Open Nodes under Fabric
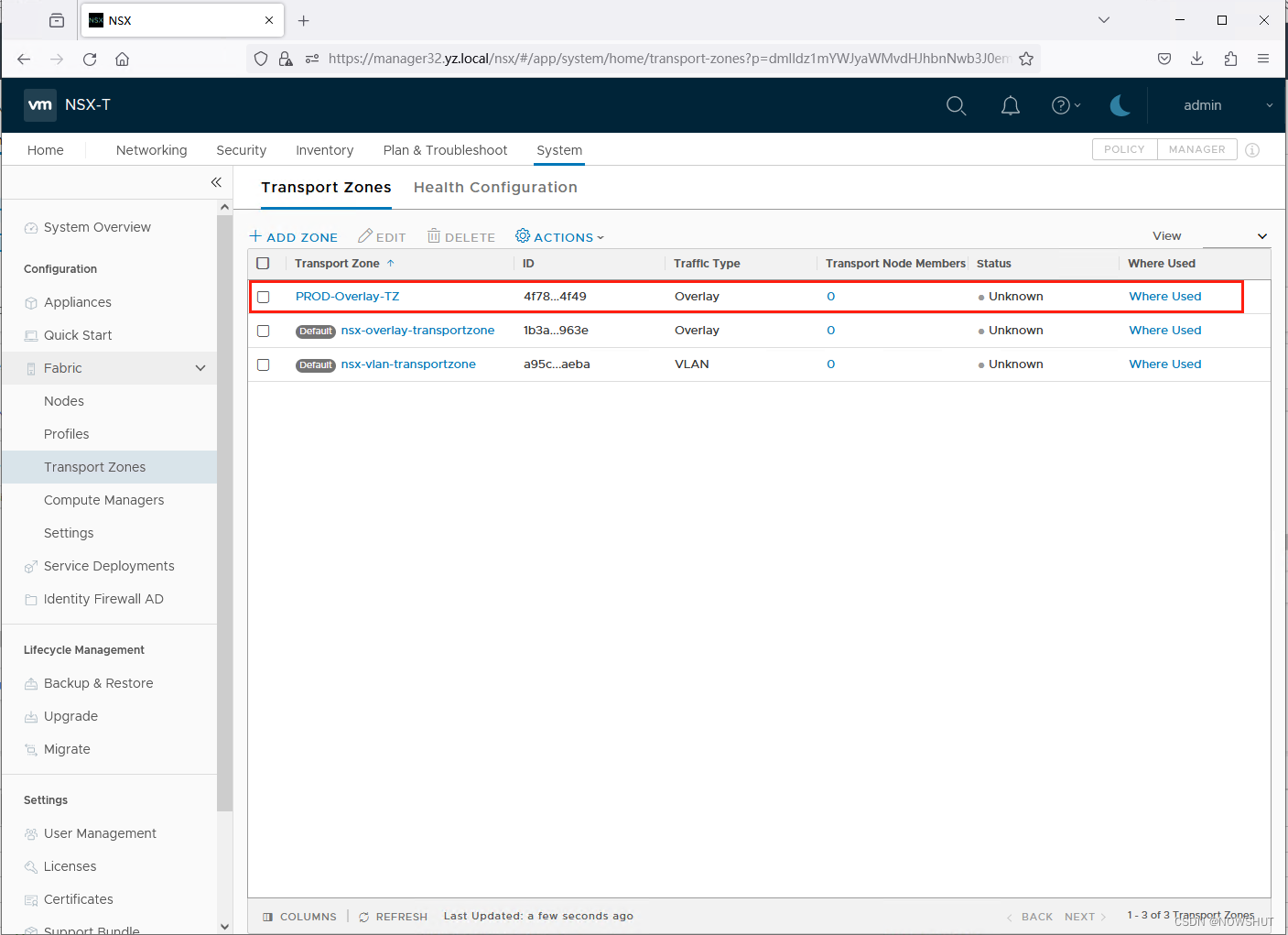Viewport: 1288px width, 935px height. tap(64, 401)
